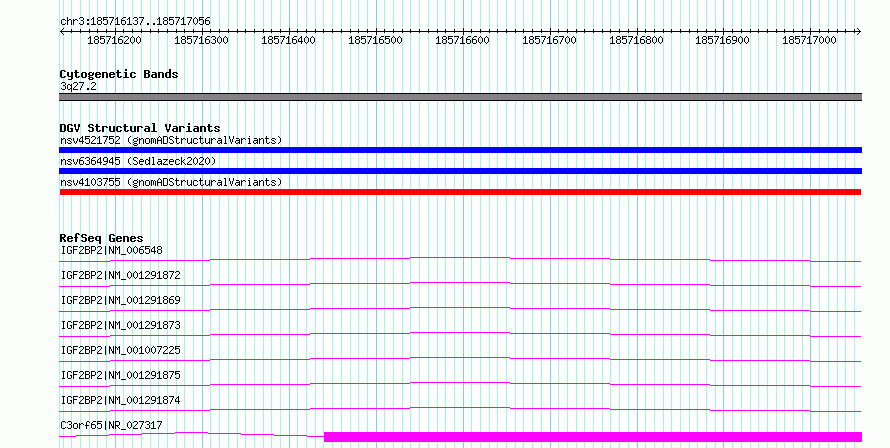Select transcript IGF2BP2|NM_001291875

click(x=120, y=375)
